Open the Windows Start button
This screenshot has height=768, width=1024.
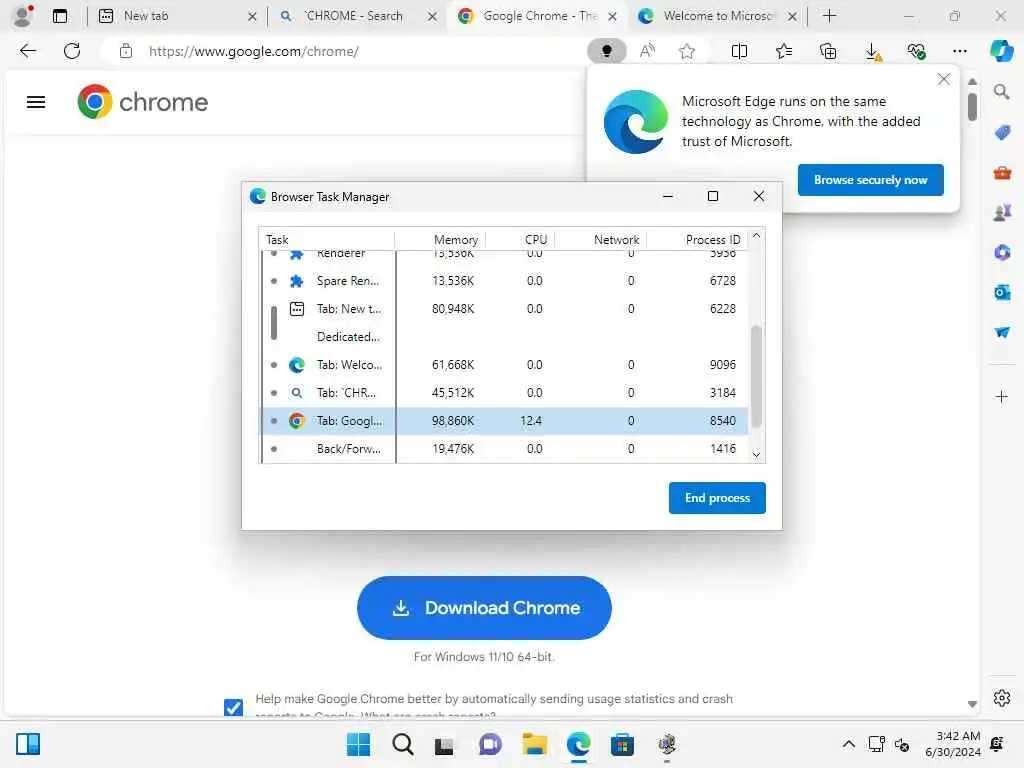point(358,744)
